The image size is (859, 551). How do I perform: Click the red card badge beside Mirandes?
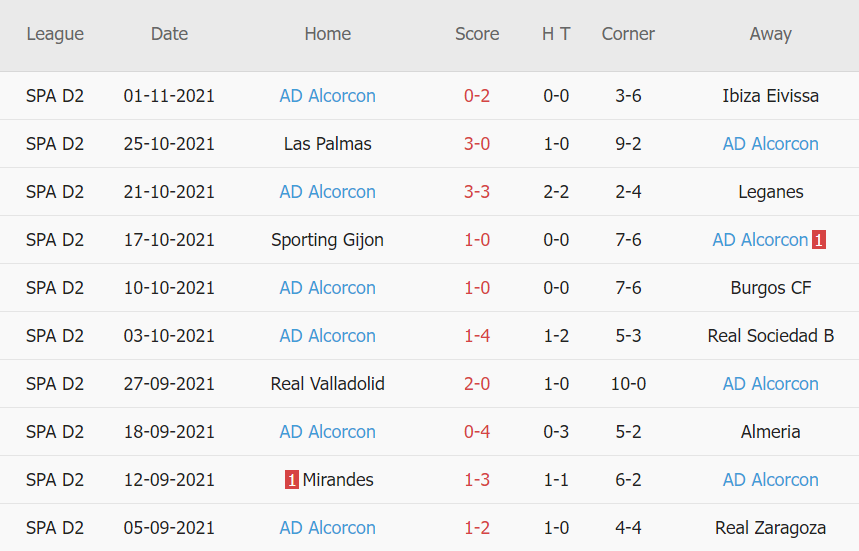tap(292, 480)
